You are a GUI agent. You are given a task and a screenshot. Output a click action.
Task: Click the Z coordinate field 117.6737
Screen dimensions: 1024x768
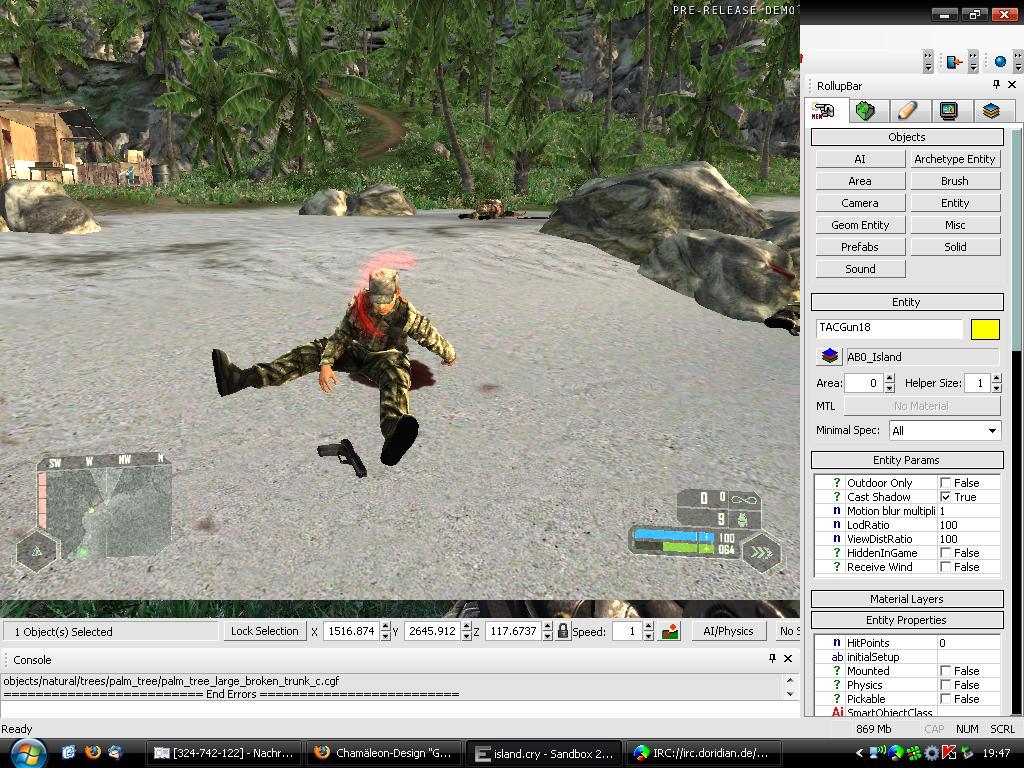point(513,631)
